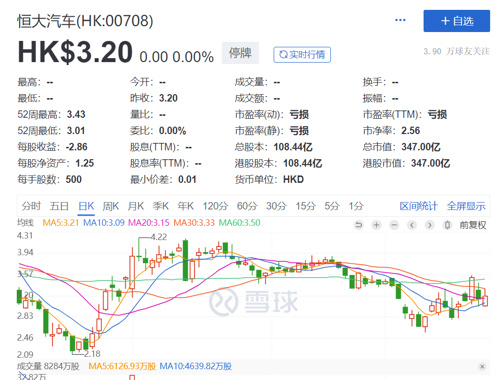Click the chart reset undo-arrow icon

click(359, 225)
